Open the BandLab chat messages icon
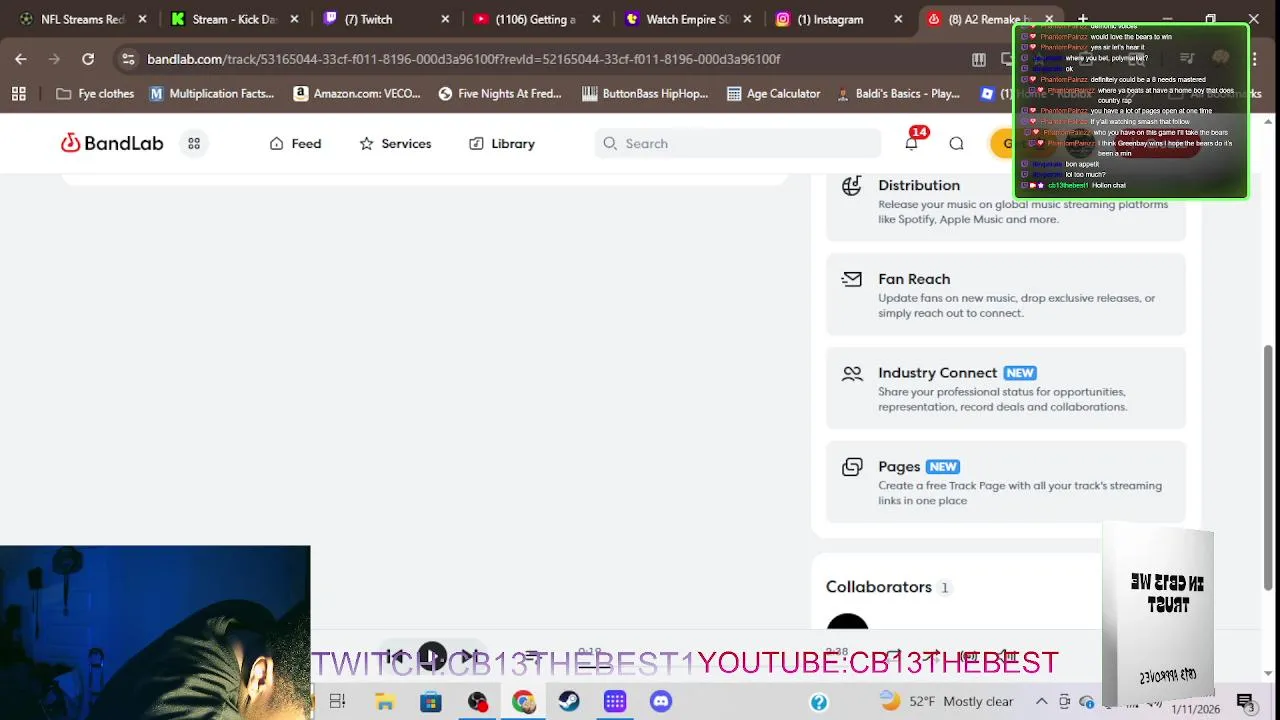The width and height of the screenshot is (1280, 720). pyautogui.click(x=956, y=143)
